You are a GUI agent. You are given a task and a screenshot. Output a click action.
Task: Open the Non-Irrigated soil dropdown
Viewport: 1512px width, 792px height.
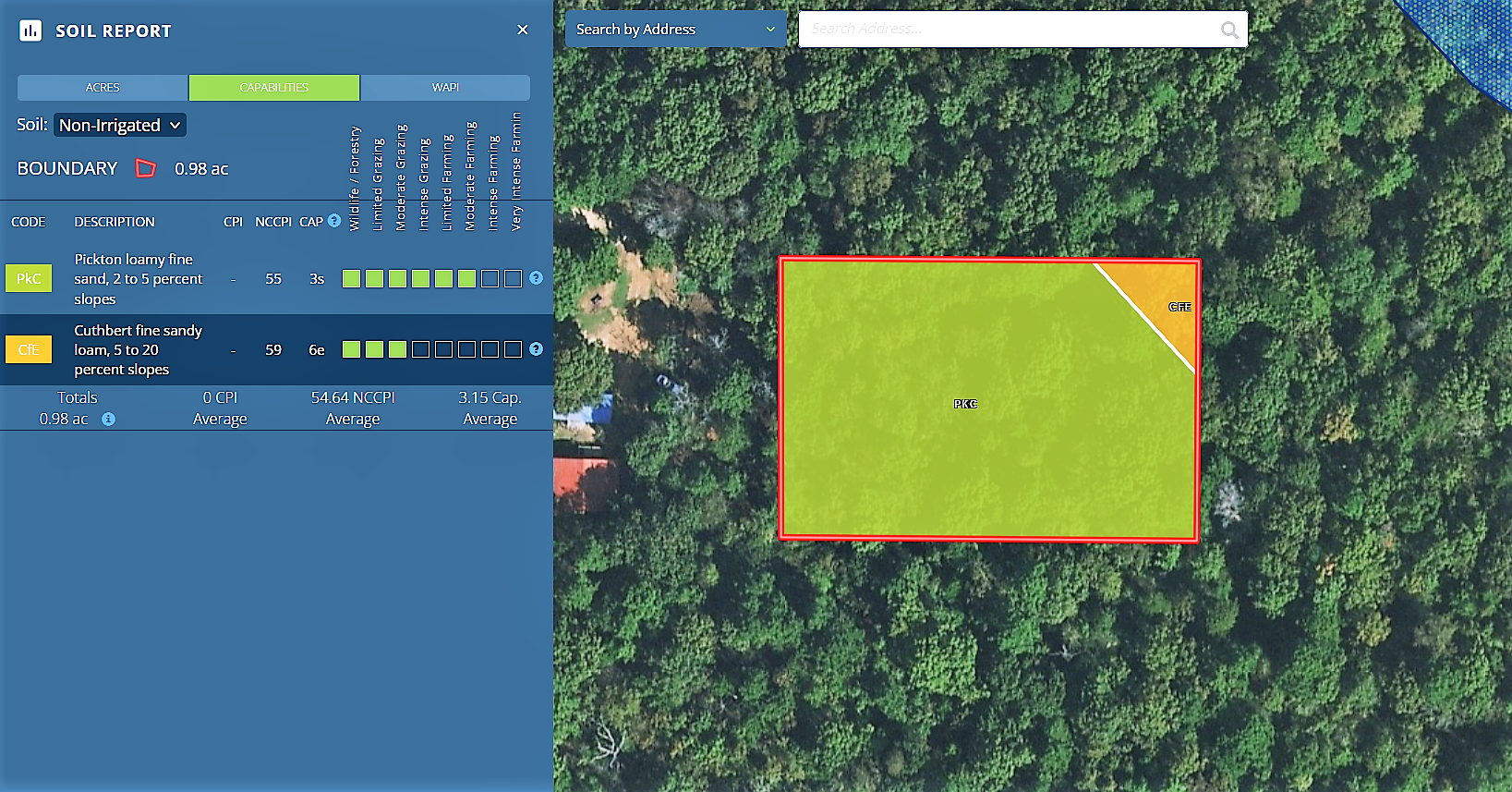tap(120, 125)
